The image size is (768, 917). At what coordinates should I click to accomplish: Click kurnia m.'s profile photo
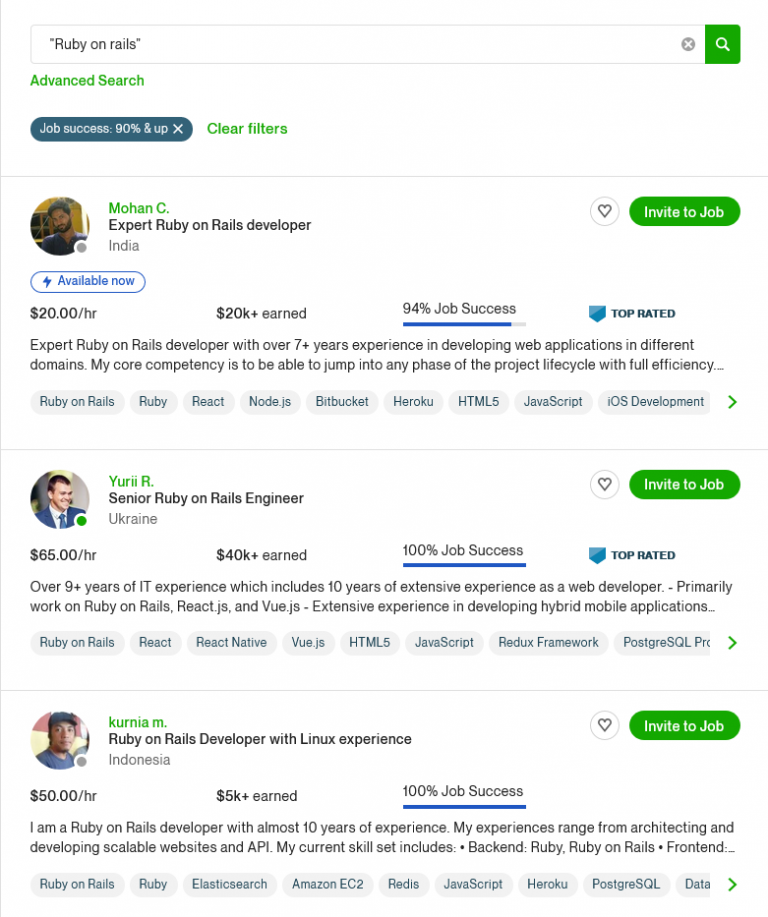pyautogui.click(x=59, y=740)
